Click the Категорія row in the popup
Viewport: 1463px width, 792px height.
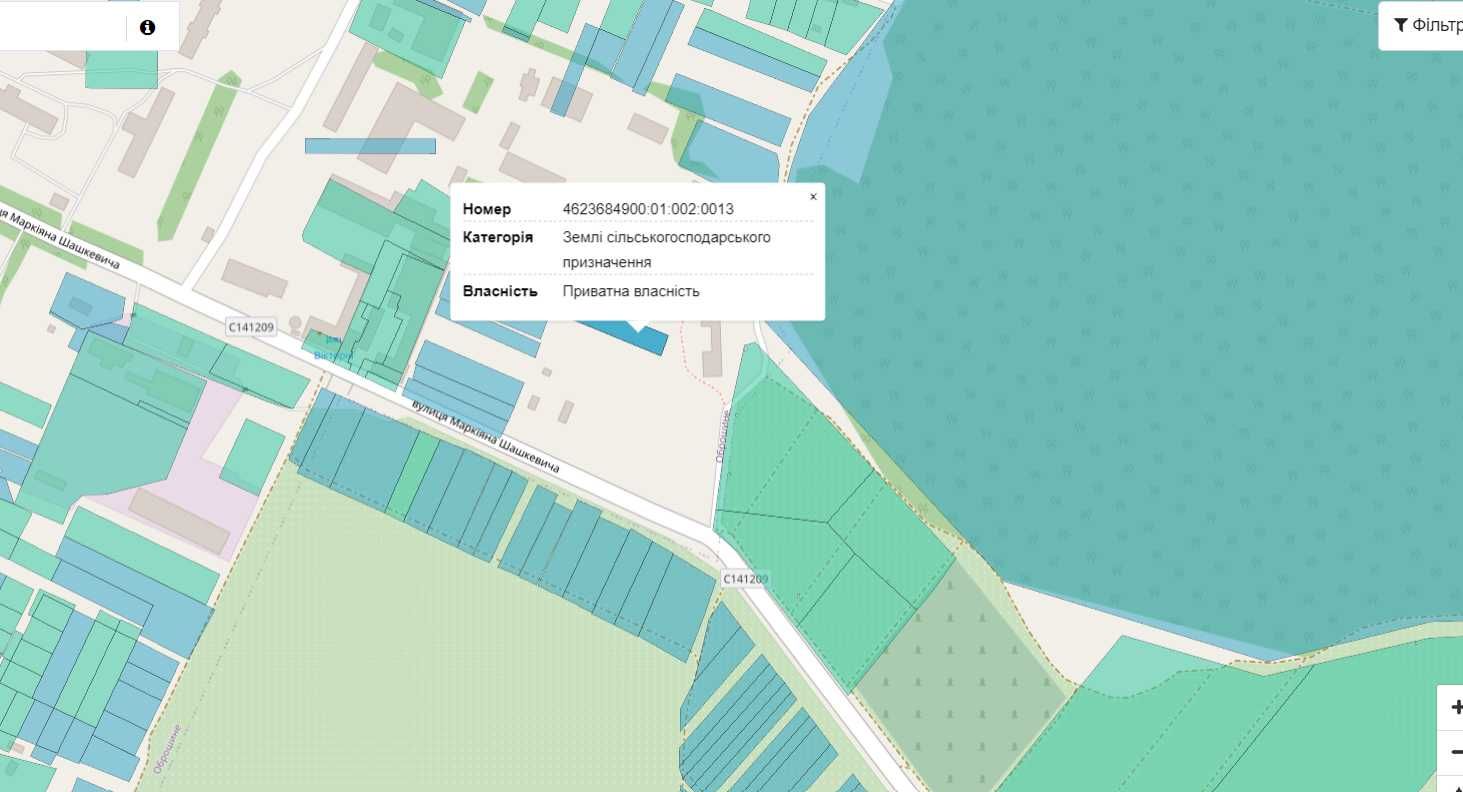point(637,249)
